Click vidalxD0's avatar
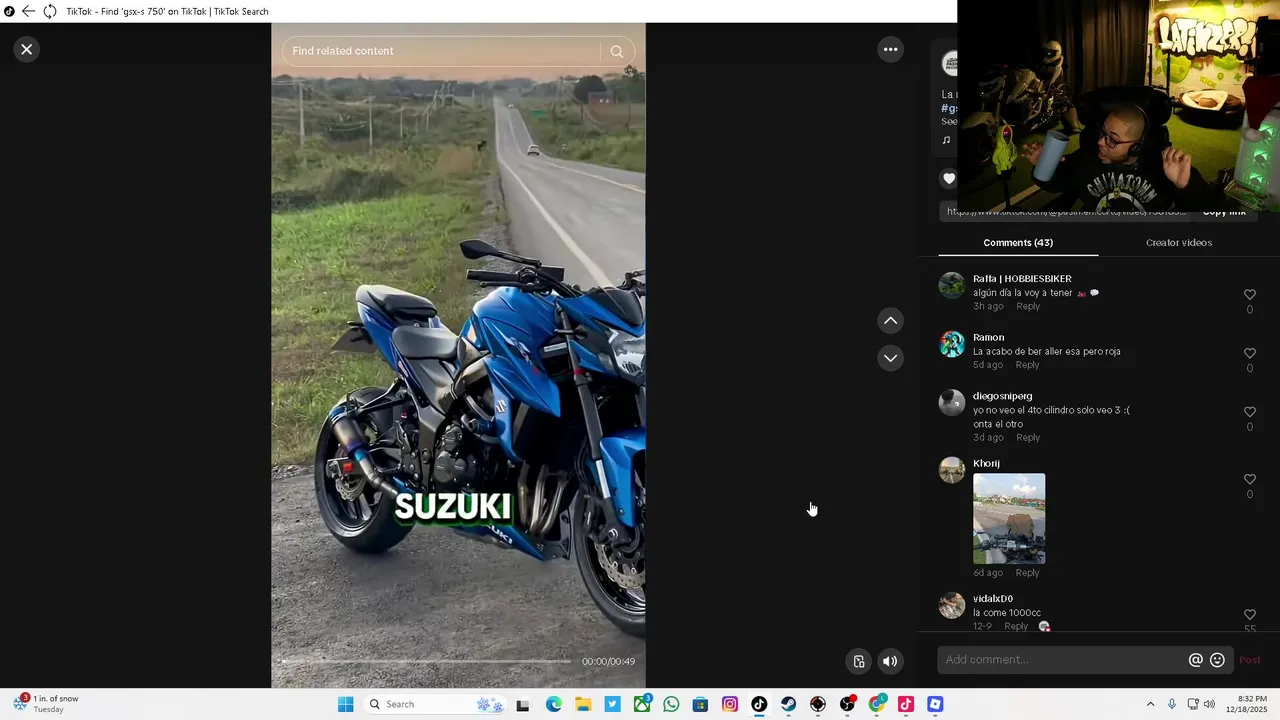1280x720 pixels. tap(952, 605)
